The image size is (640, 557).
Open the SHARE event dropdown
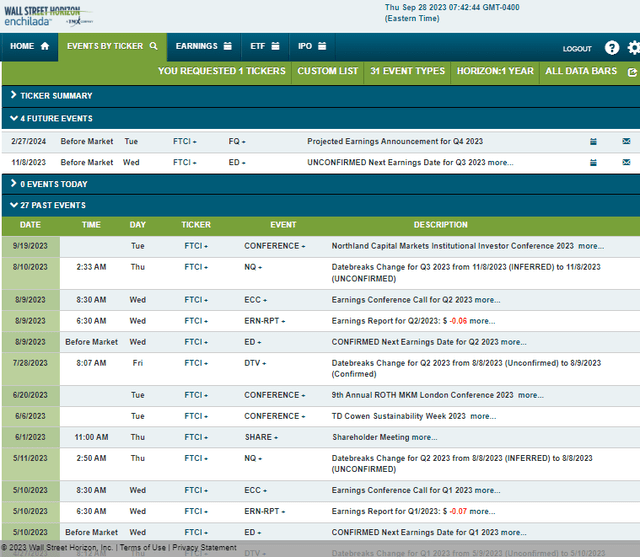[x=261, y=437]
